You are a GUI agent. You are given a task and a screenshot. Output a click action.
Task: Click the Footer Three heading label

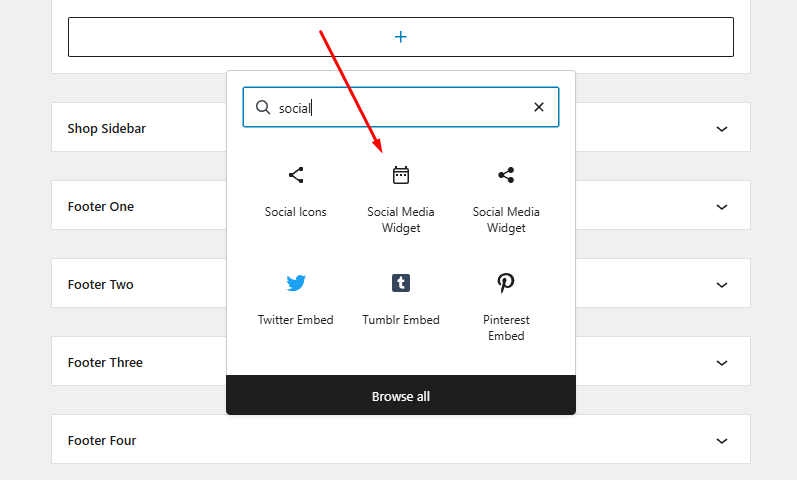point(105,363)
